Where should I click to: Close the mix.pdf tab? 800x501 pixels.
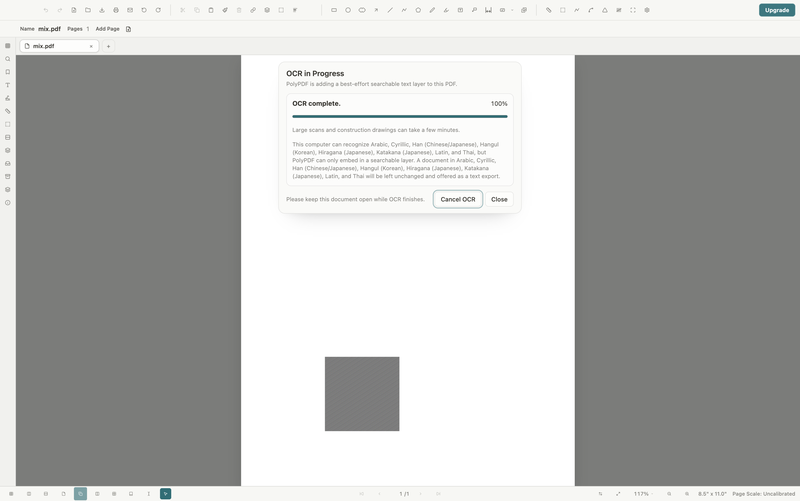(91, 46)
